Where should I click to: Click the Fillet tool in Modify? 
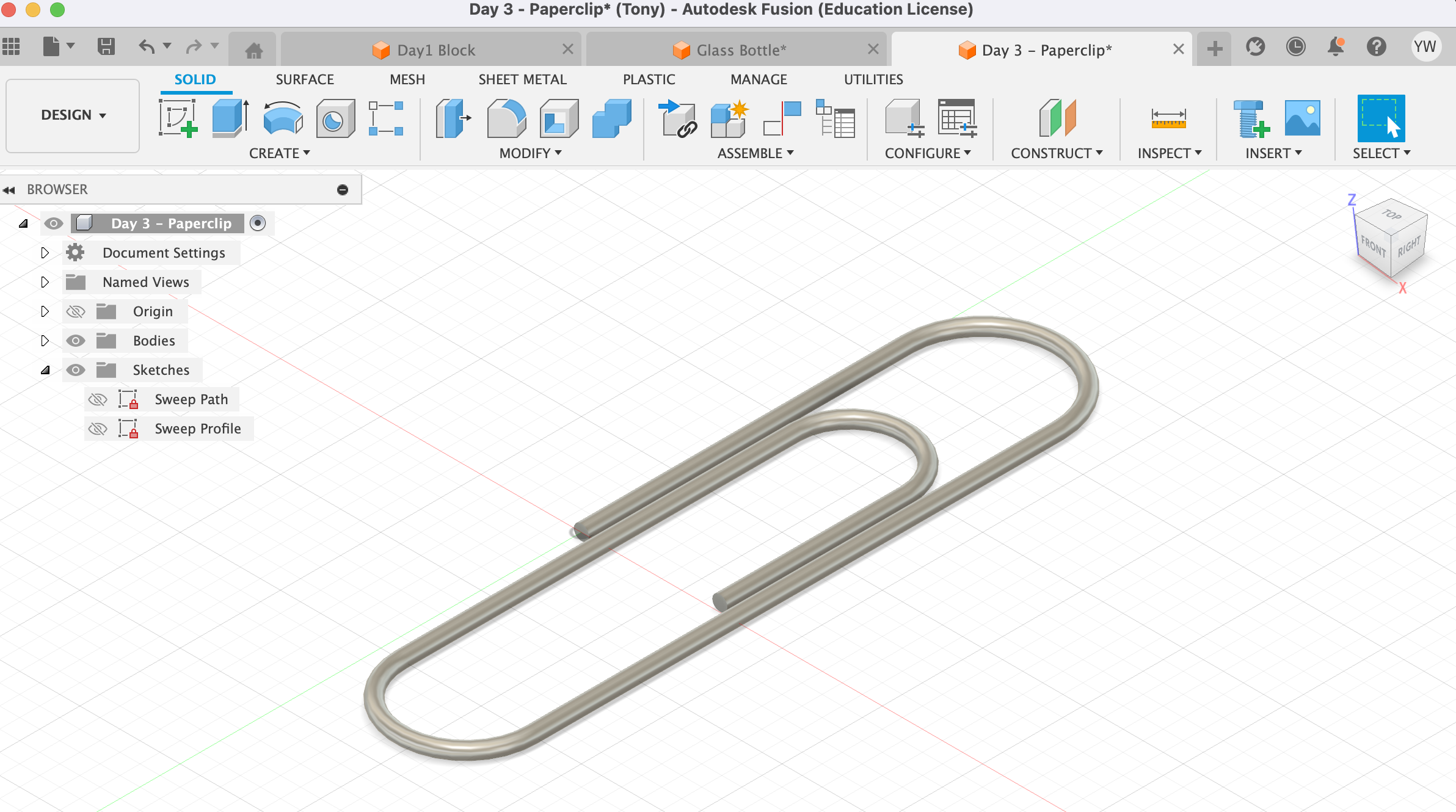pos(506,118)
